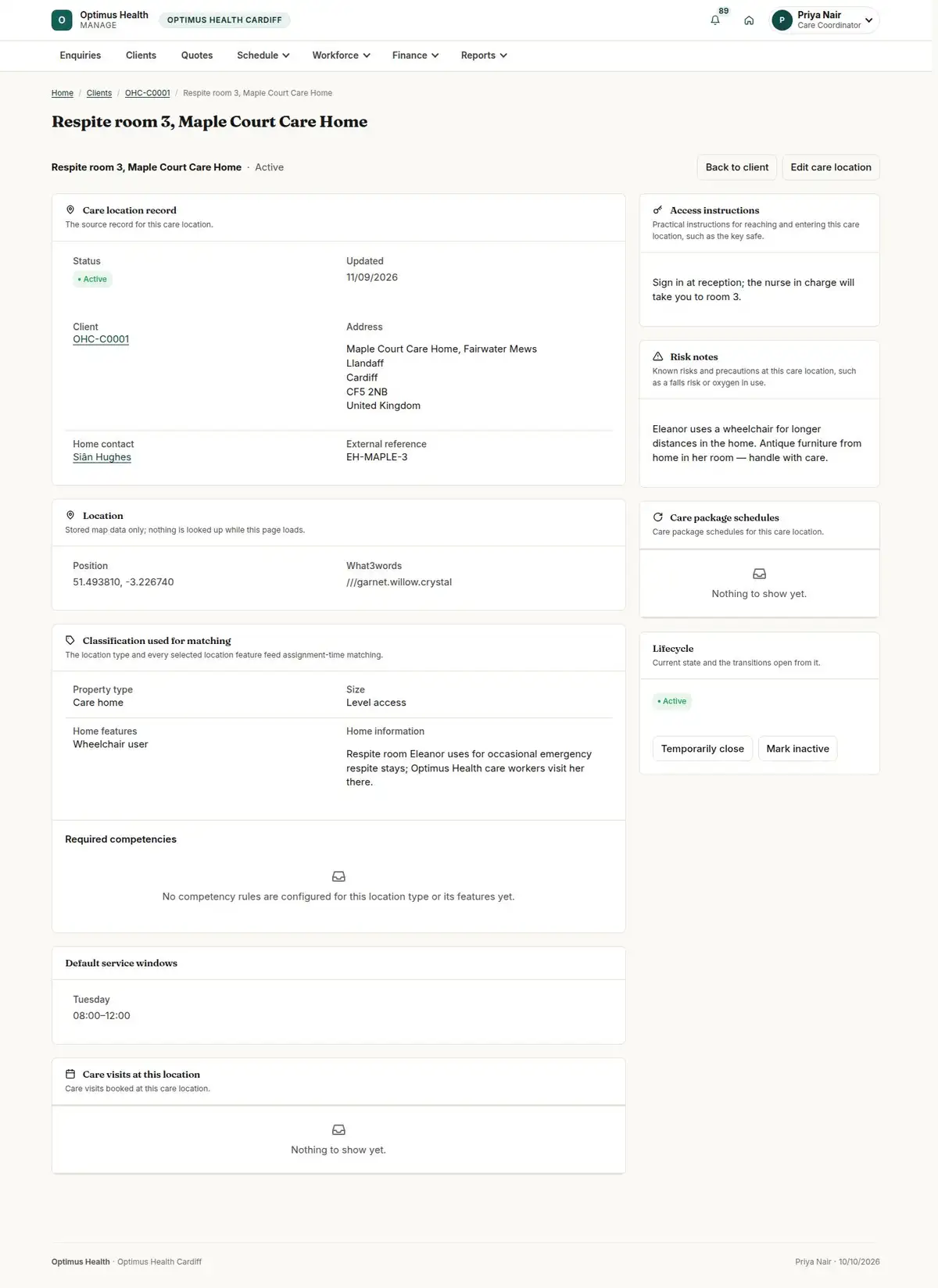Click the warning triangle beside Risk notes

click(657, 356)
